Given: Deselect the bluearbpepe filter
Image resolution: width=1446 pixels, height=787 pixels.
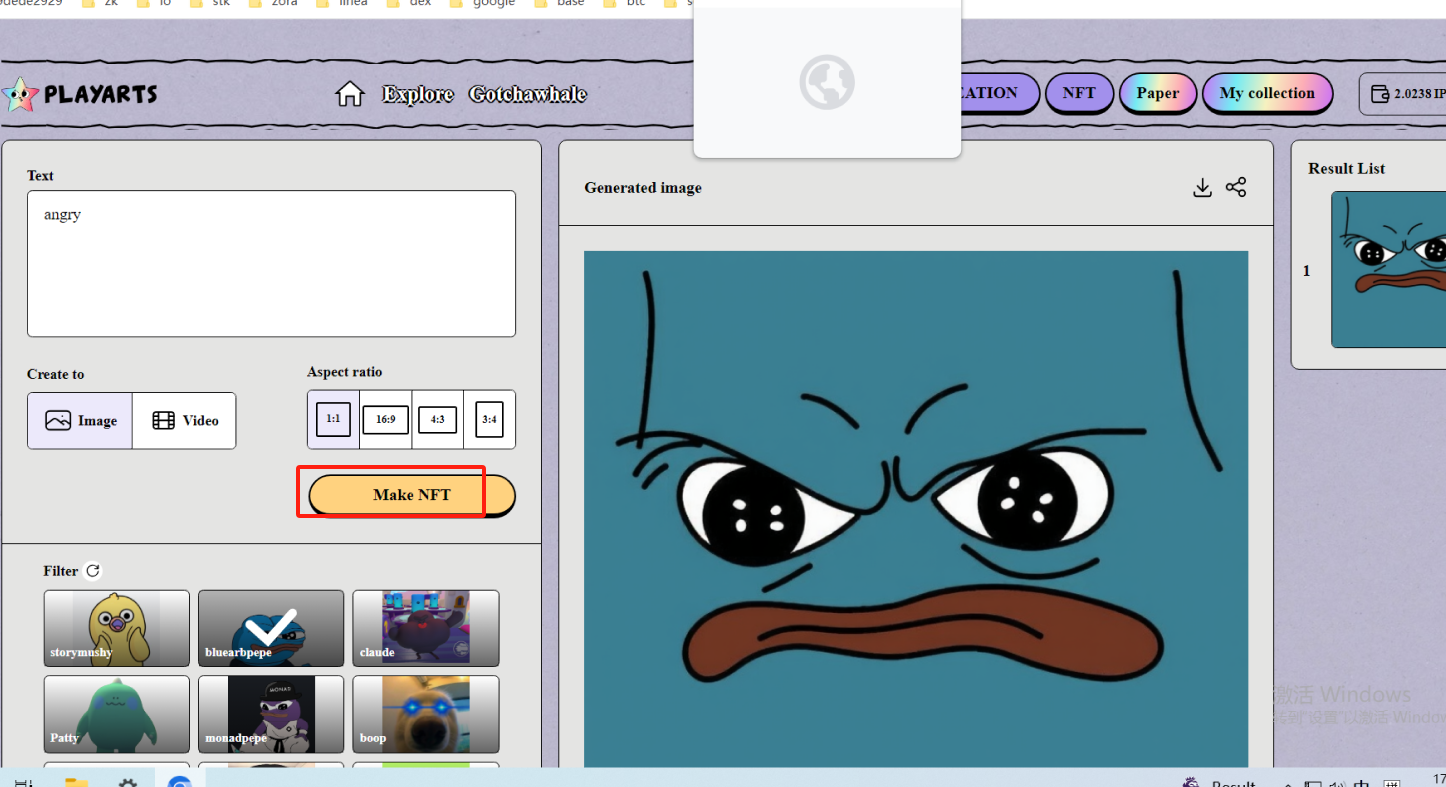Looking at the screenshot, I should click(271, 628).
